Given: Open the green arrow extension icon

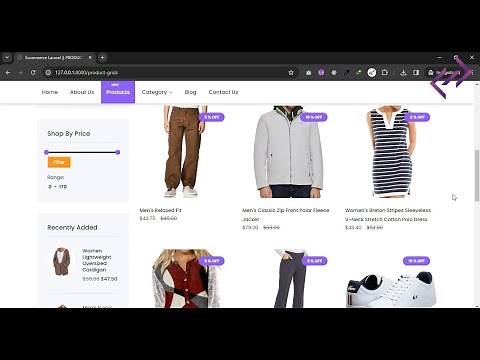Looking at the screenshot, I should 359,72.
